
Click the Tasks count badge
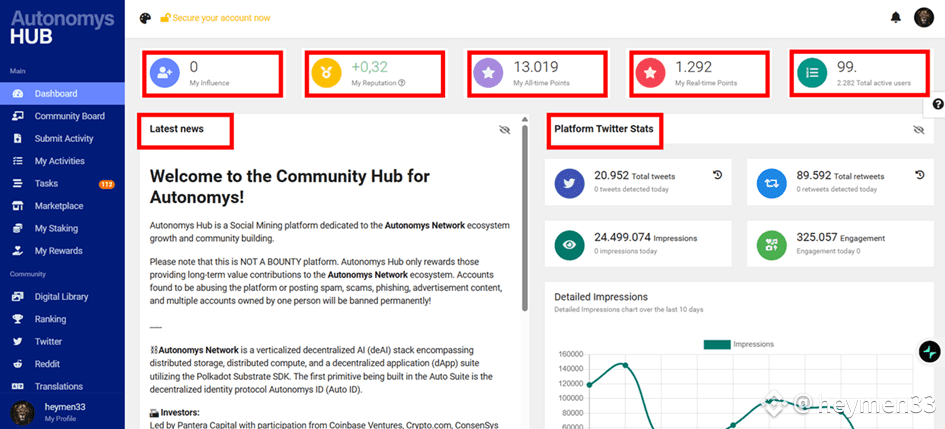[x=107, y=184]
